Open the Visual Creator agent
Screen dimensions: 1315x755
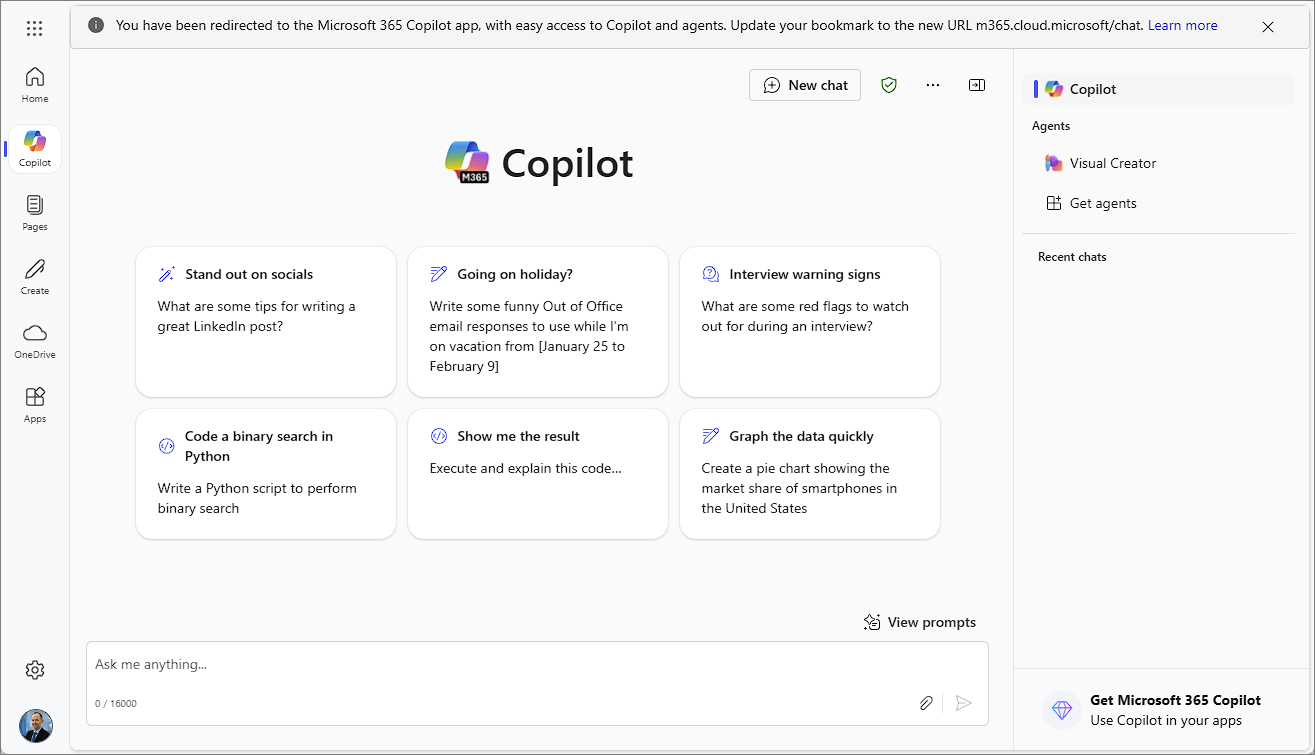click(1113, 163)
